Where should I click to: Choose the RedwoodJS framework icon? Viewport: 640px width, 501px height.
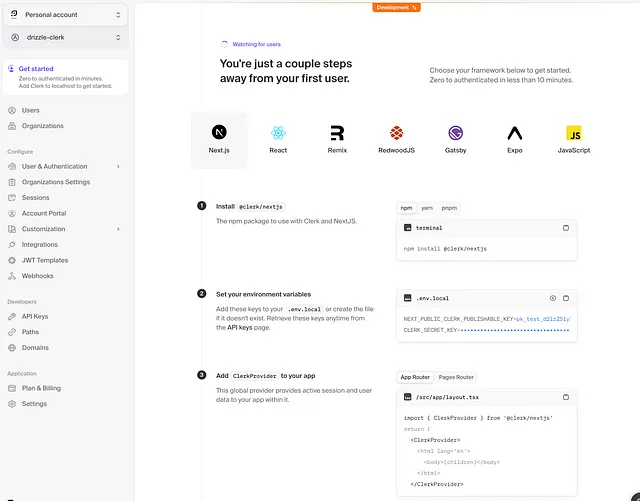tap(396, 133)
